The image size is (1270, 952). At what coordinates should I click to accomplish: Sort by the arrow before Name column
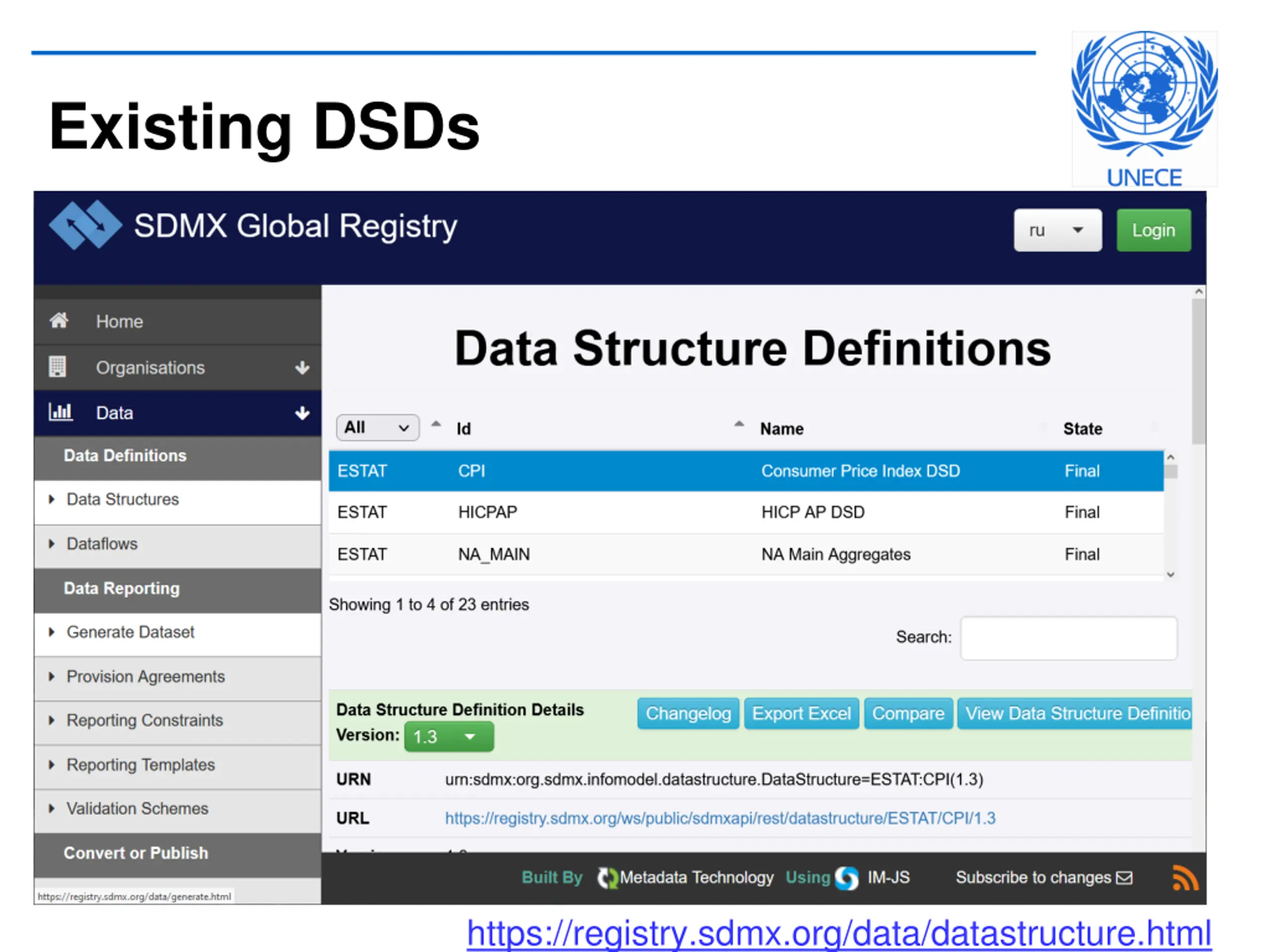[x=739, y=424]
